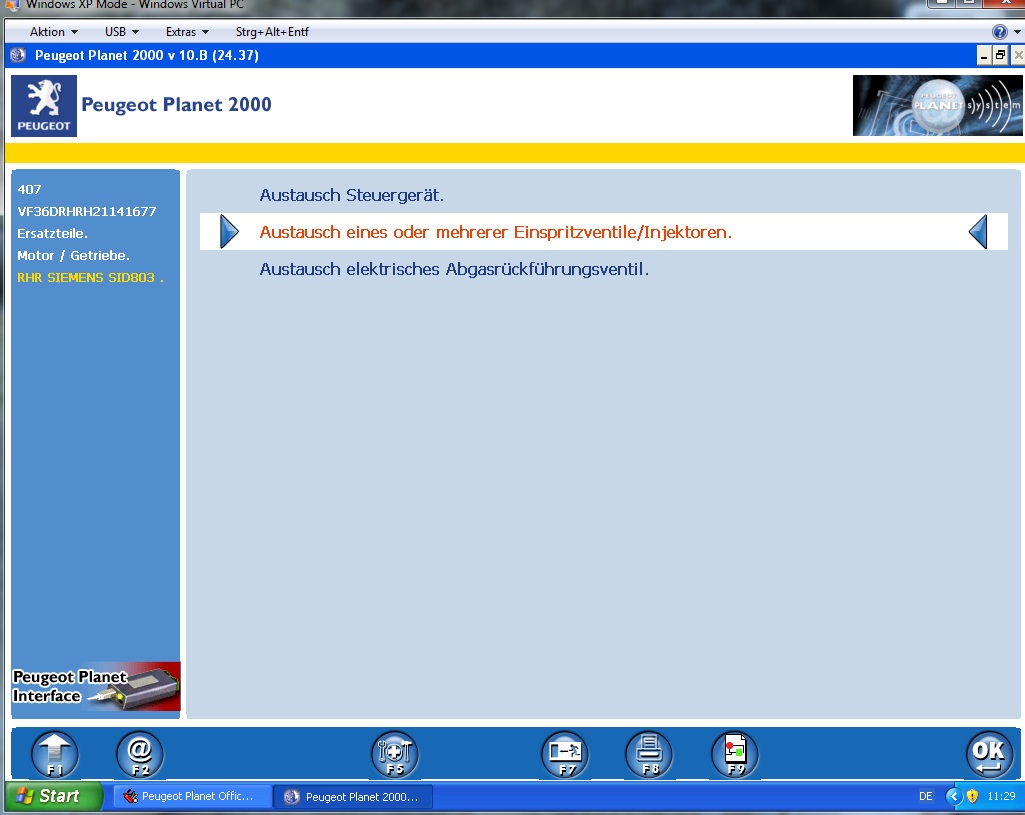Click the F9 document icon button

[x=735, y=754]
